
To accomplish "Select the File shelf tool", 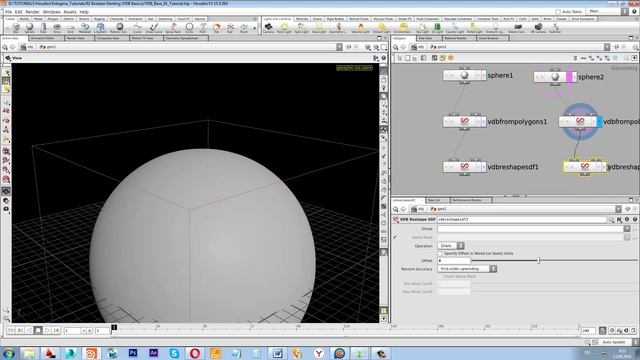I will (216, 28).
